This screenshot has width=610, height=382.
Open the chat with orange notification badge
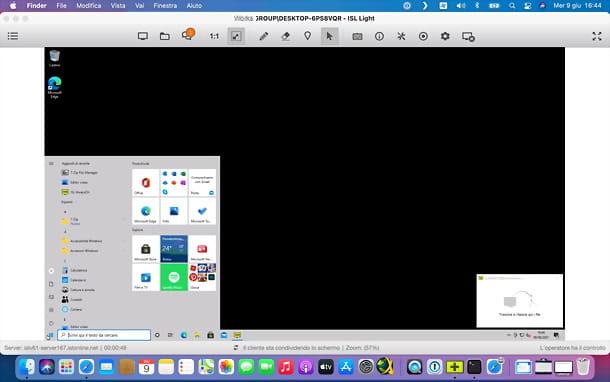click(x=188, y=35)
